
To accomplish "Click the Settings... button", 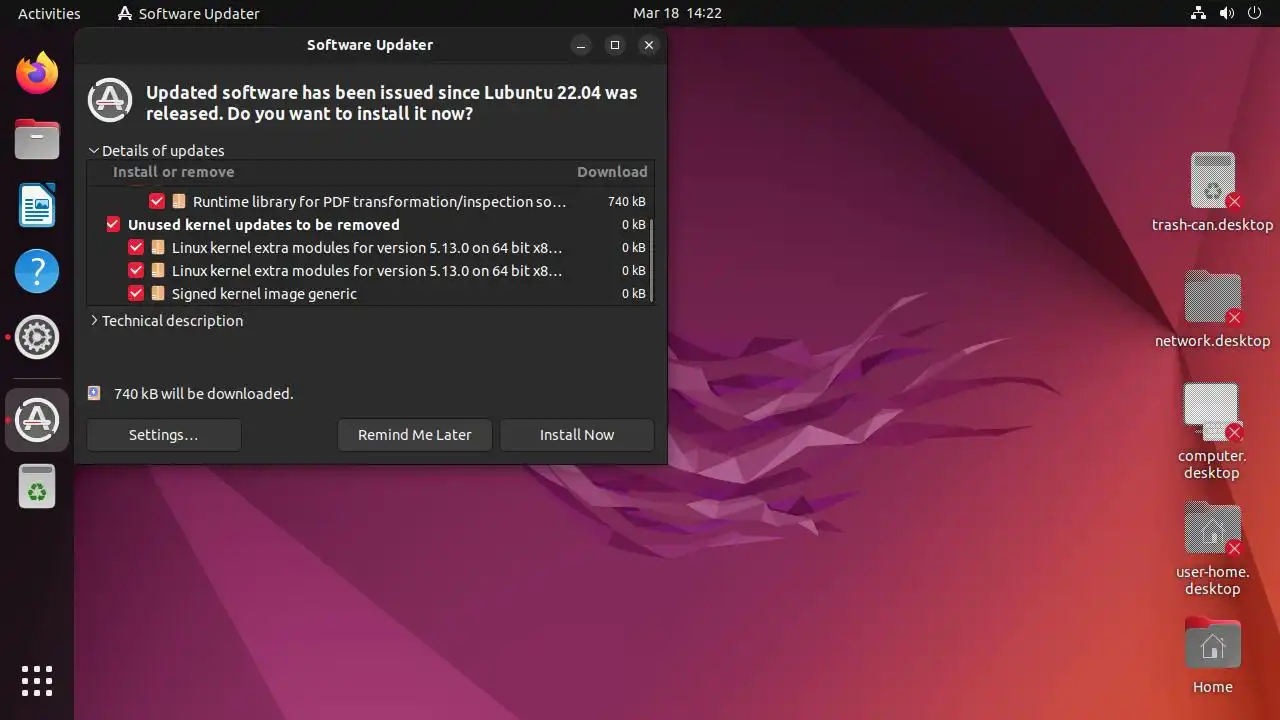I will coord(164,434).
